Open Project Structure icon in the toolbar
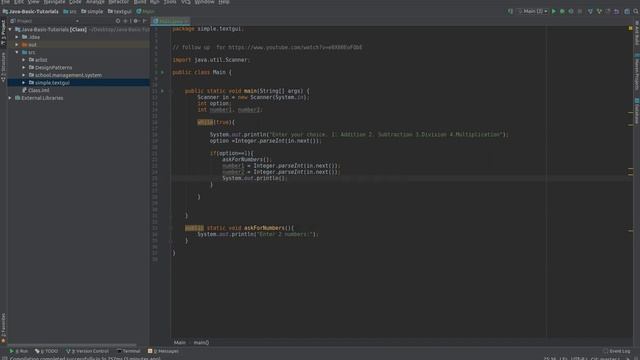The width and height of the screenshot is (640, 360). pyautogui.click(x=627, y=11)
